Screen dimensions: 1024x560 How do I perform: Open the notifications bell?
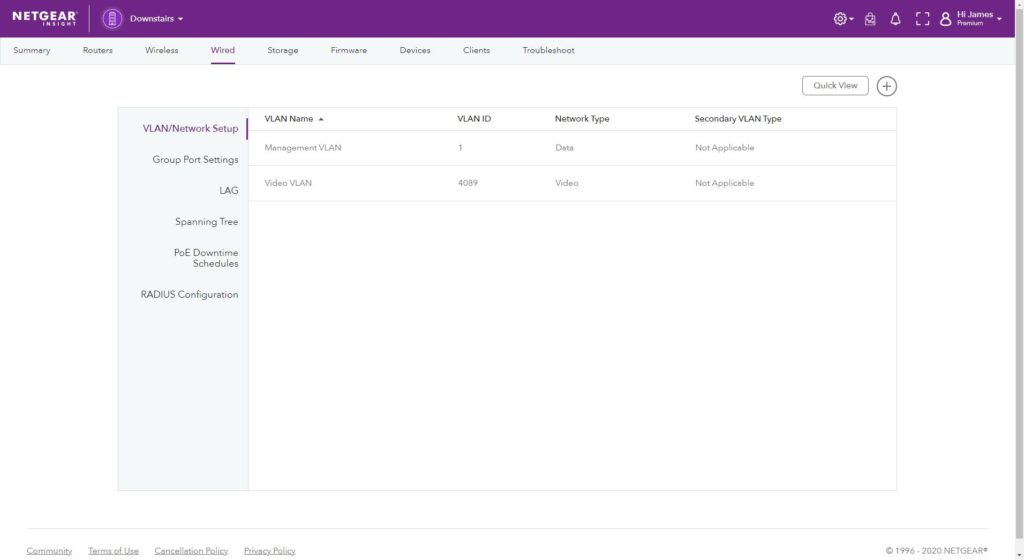click(896, 19)
